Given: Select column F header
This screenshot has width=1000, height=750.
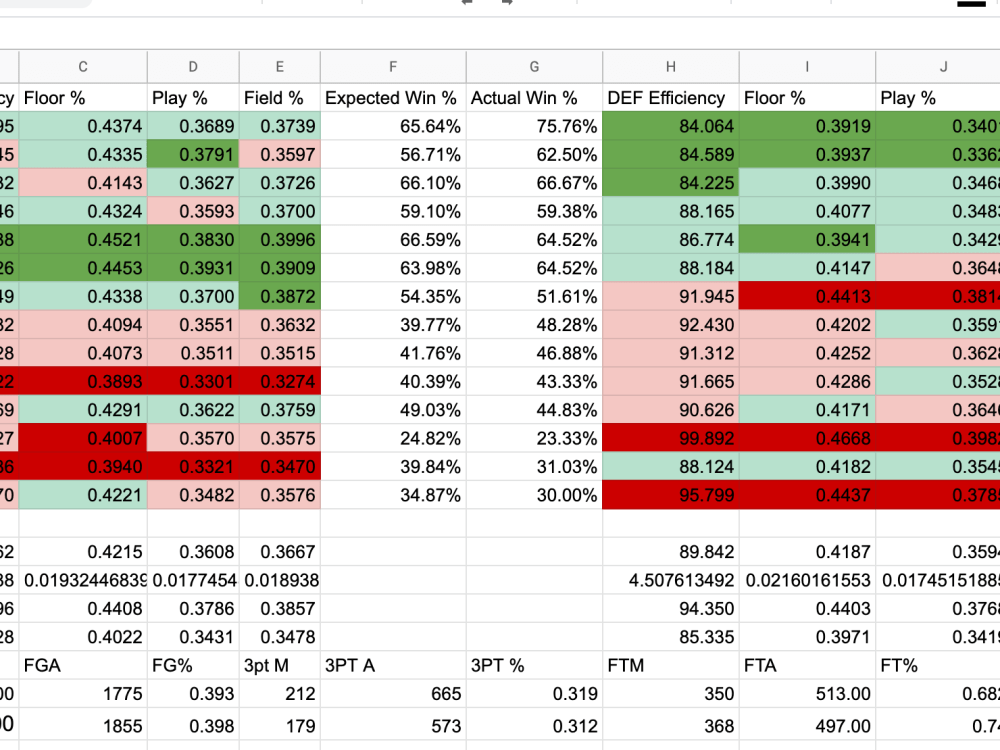Looking at the screenshot, I should [x=393, y=66].
